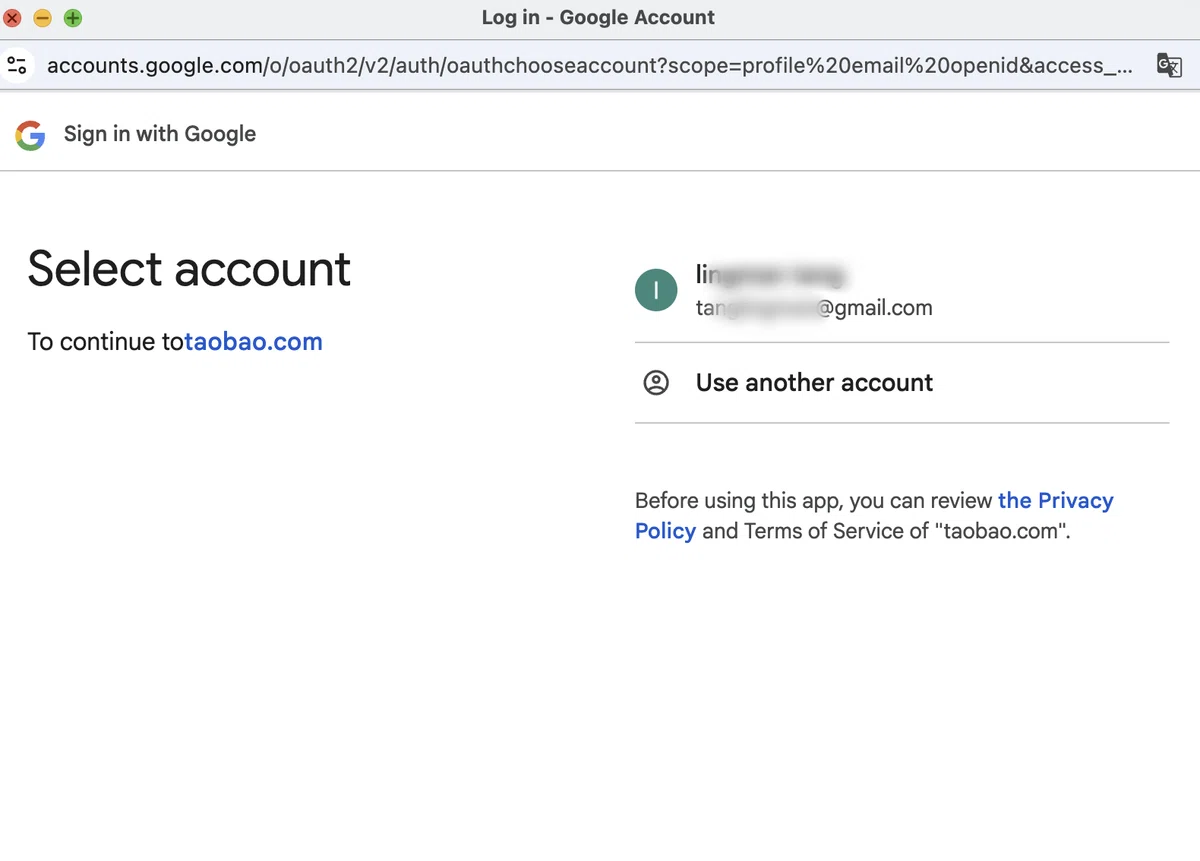
Task: Maximize window using the green button
Action: 73,18
